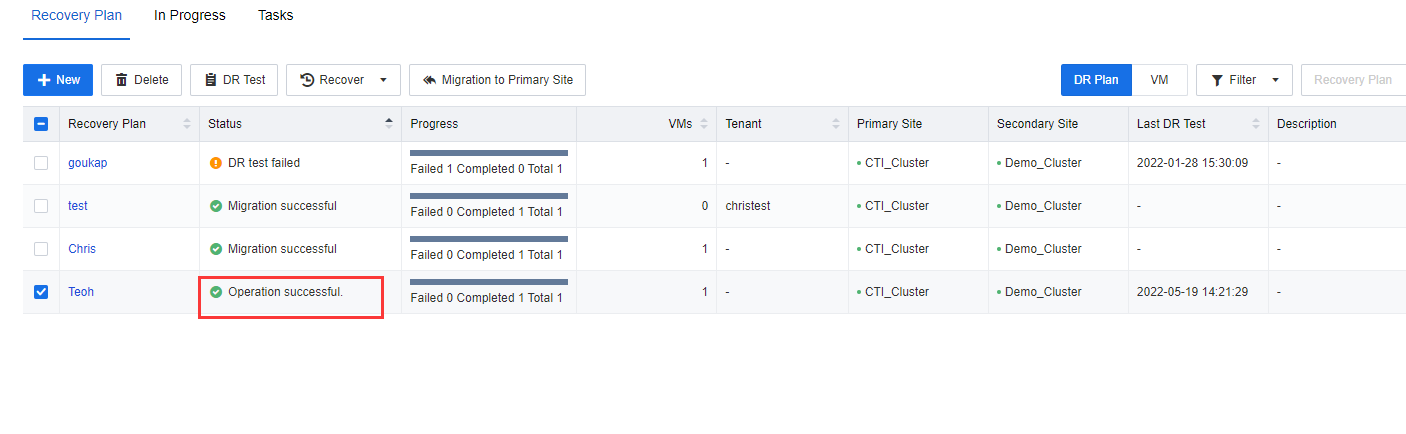The width and height of the screenshot is (1406, 434).
Task: Click the progress bar in goukap row
Action: coord(489,153)
